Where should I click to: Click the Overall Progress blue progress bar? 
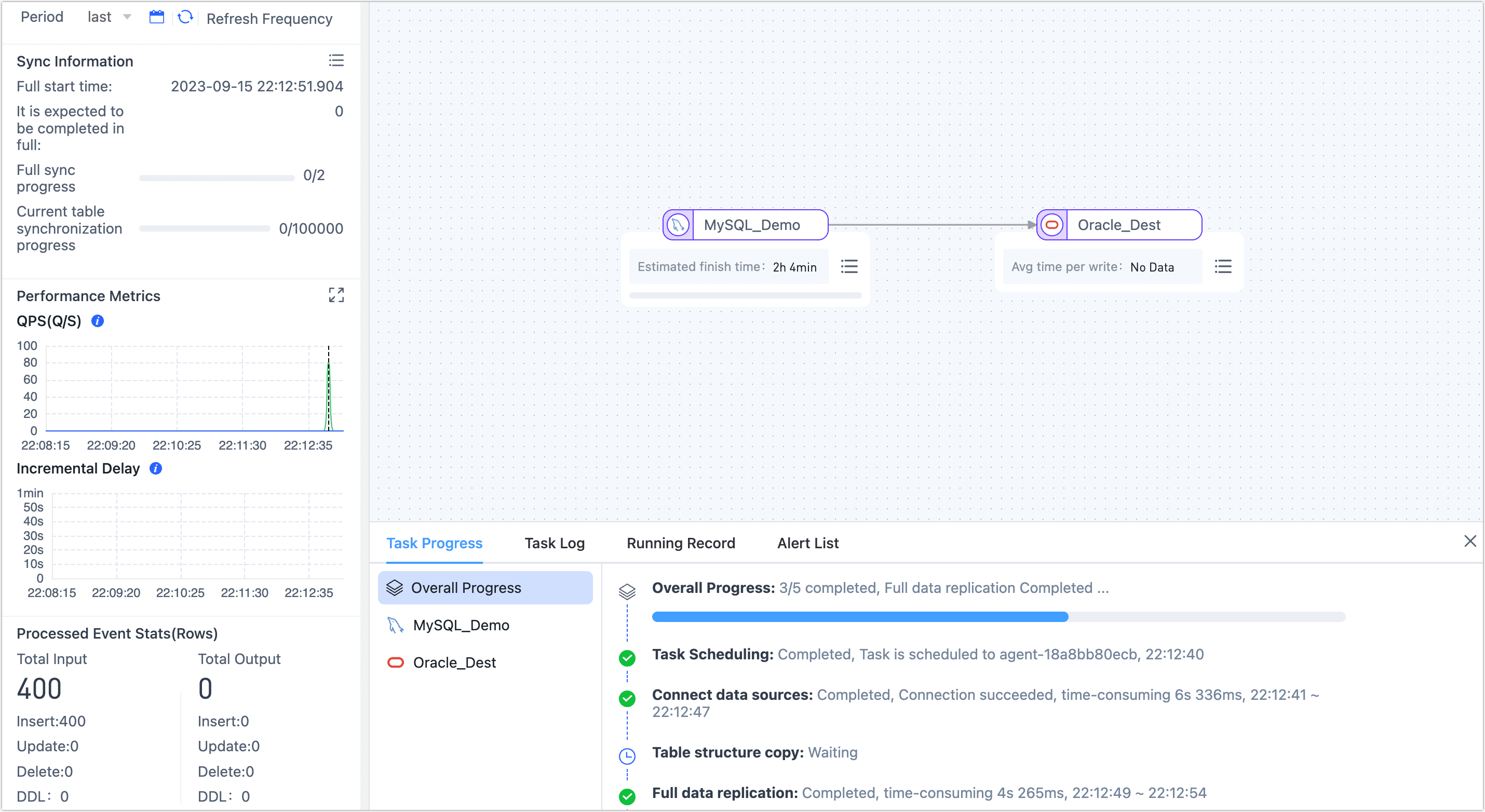[x=859, y=617]
